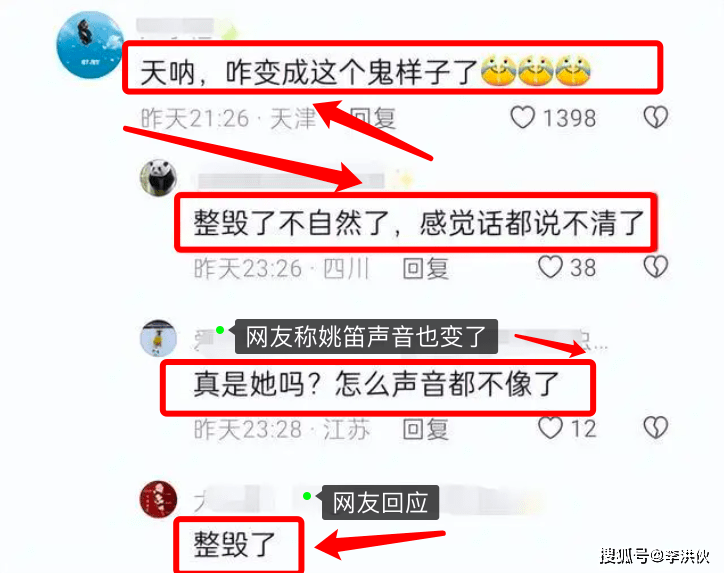Like the comment with 38 likes
724x573 pixels.
coord(550,267)
